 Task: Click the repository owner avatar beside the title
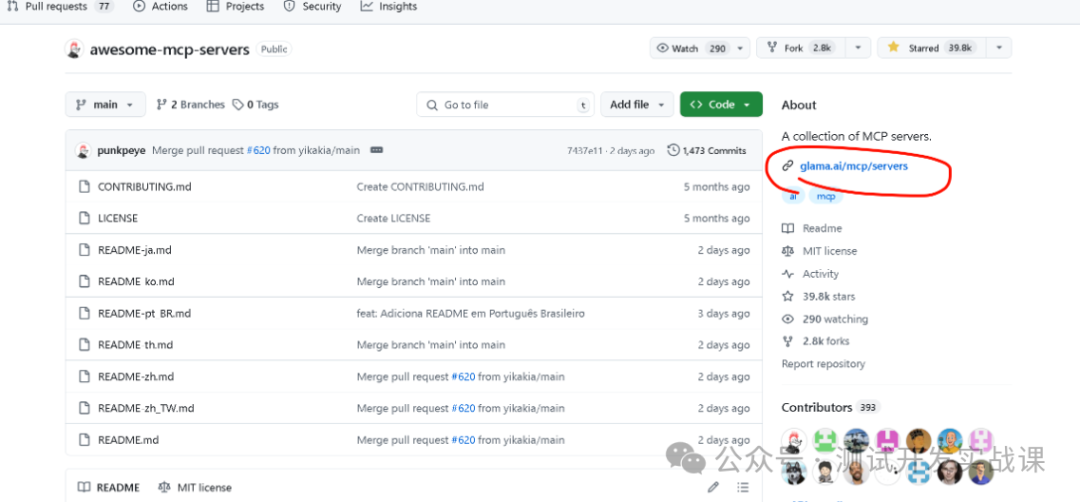pos(74,50)
